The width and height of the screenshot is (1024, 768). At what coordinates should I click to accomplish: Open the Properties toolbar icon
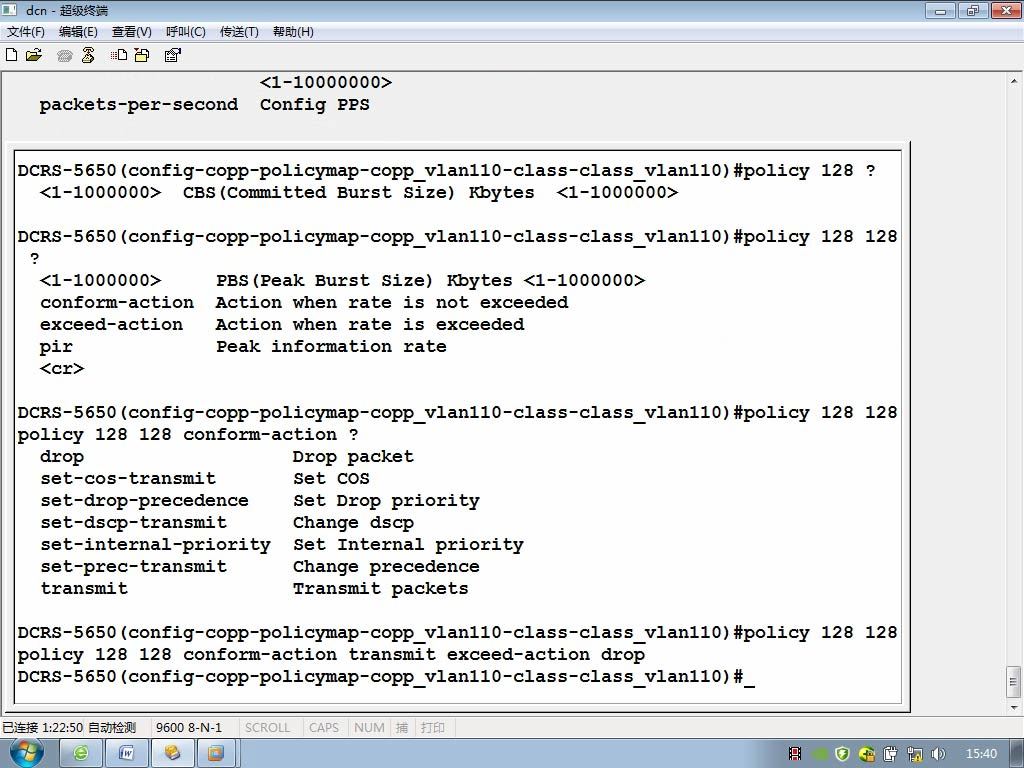pyautogui.click(x=172, y=55)
